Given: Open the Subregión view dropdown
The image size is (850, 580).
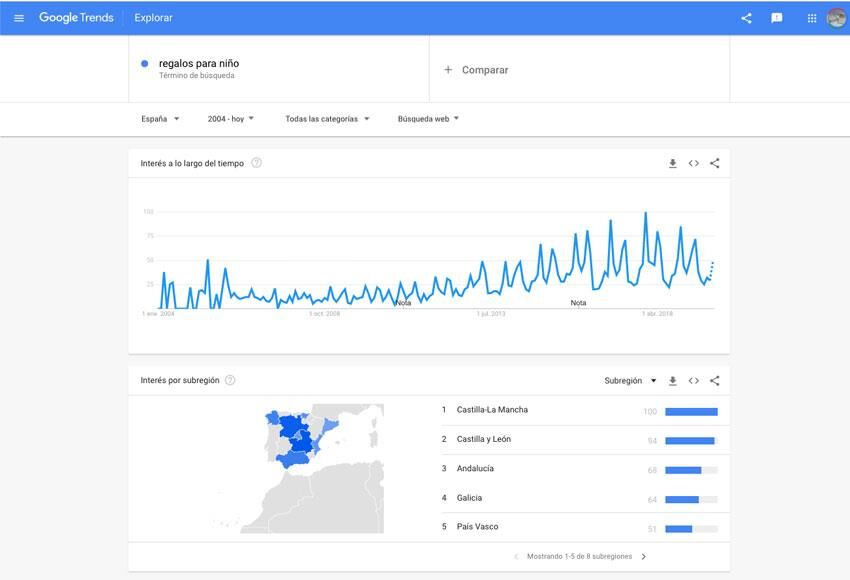Looking at the screenshot, I should click(x=630, y=381).
